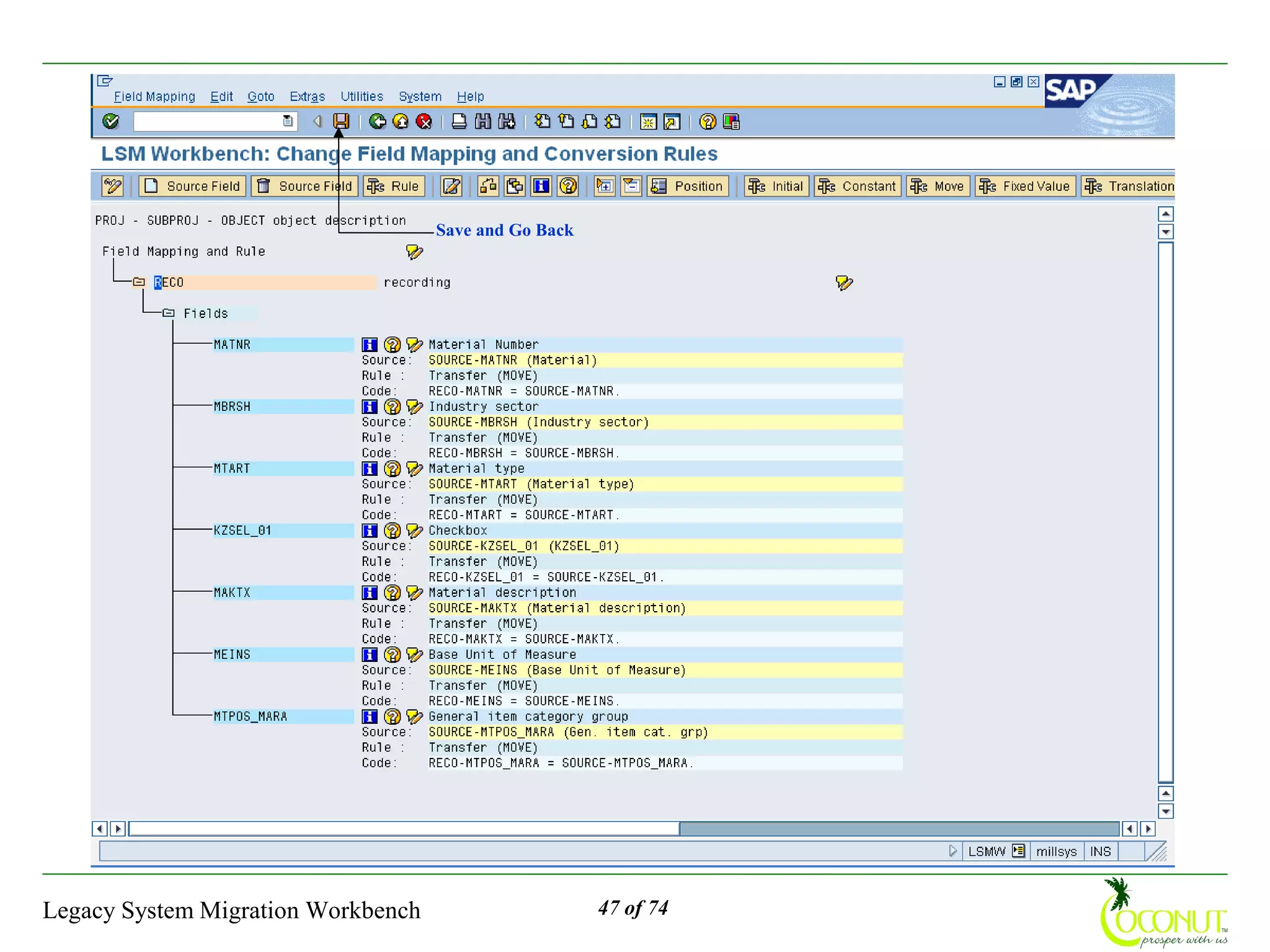Viewport: 1270px width, 952px height.
Task: Click the check icon next to recording
Action: click(844, 283)
